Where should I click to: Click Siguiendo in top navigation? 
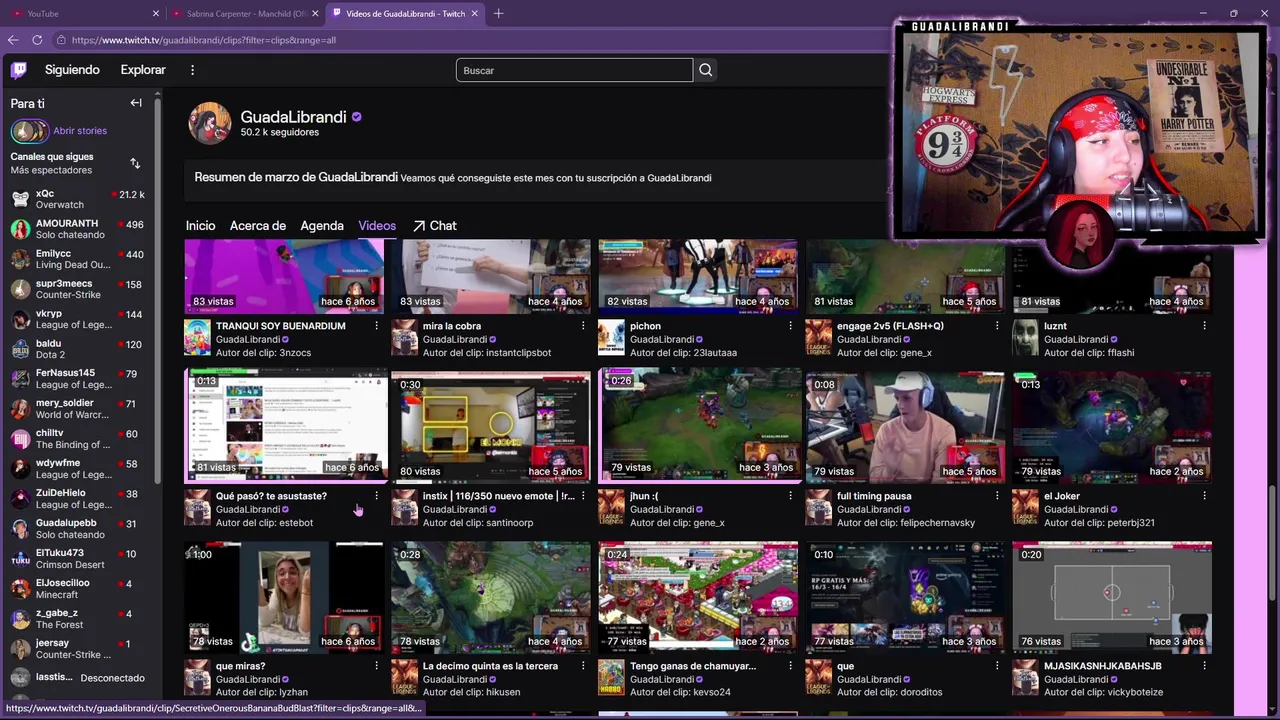pos(72,70)
